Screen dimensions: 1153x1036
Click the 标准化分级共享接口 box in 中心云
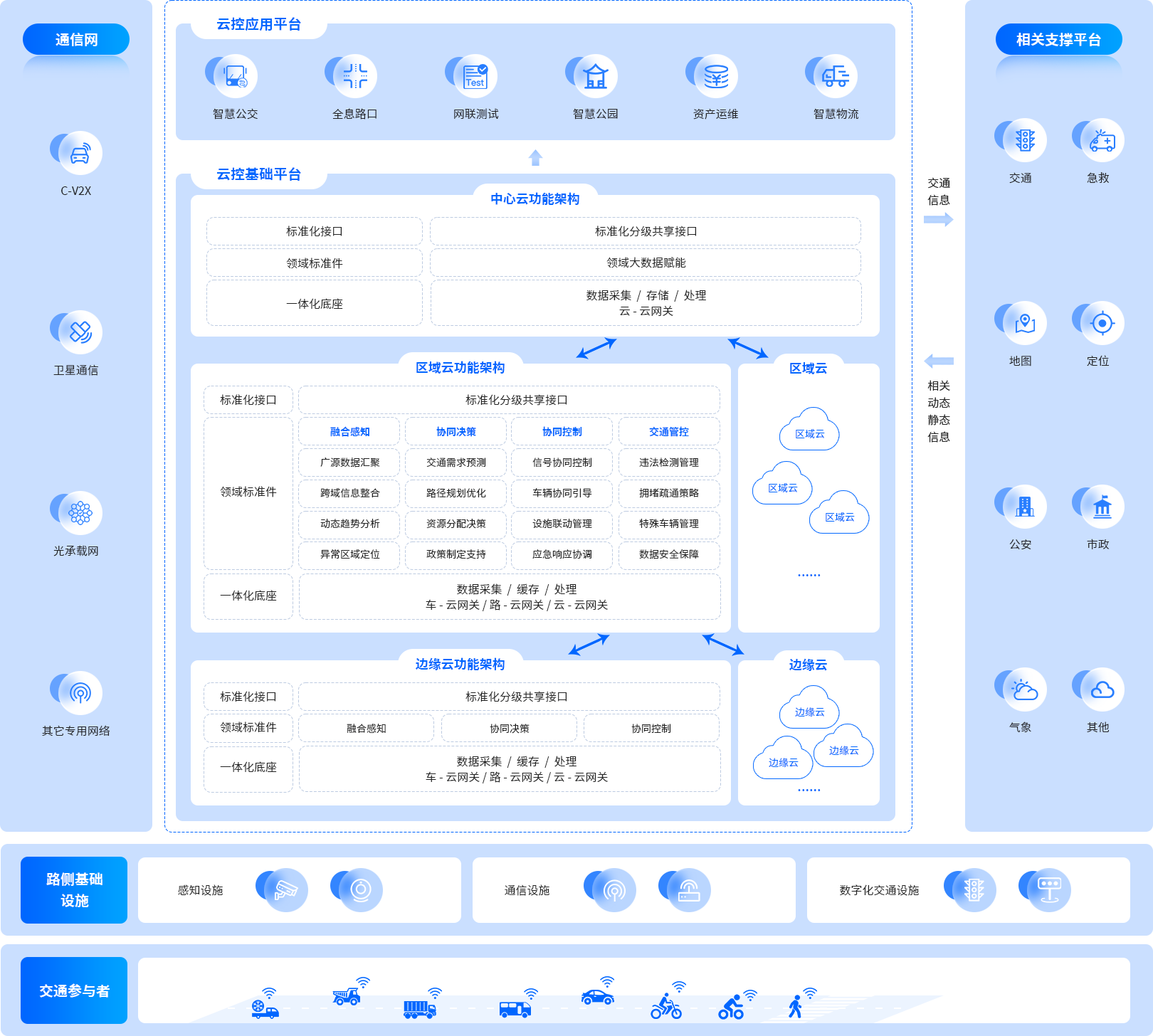click(x=646, y=231)
